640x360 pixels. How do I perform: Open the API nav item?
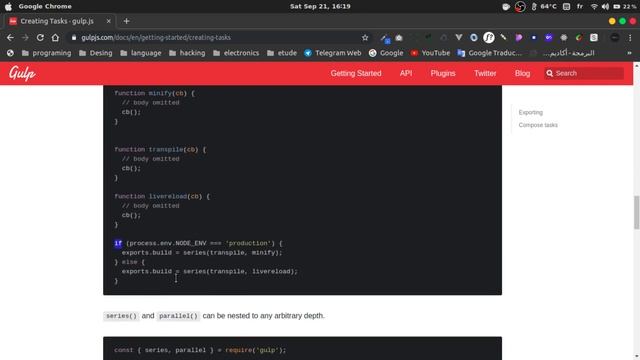pyautogui.click(x=406, y=73)
